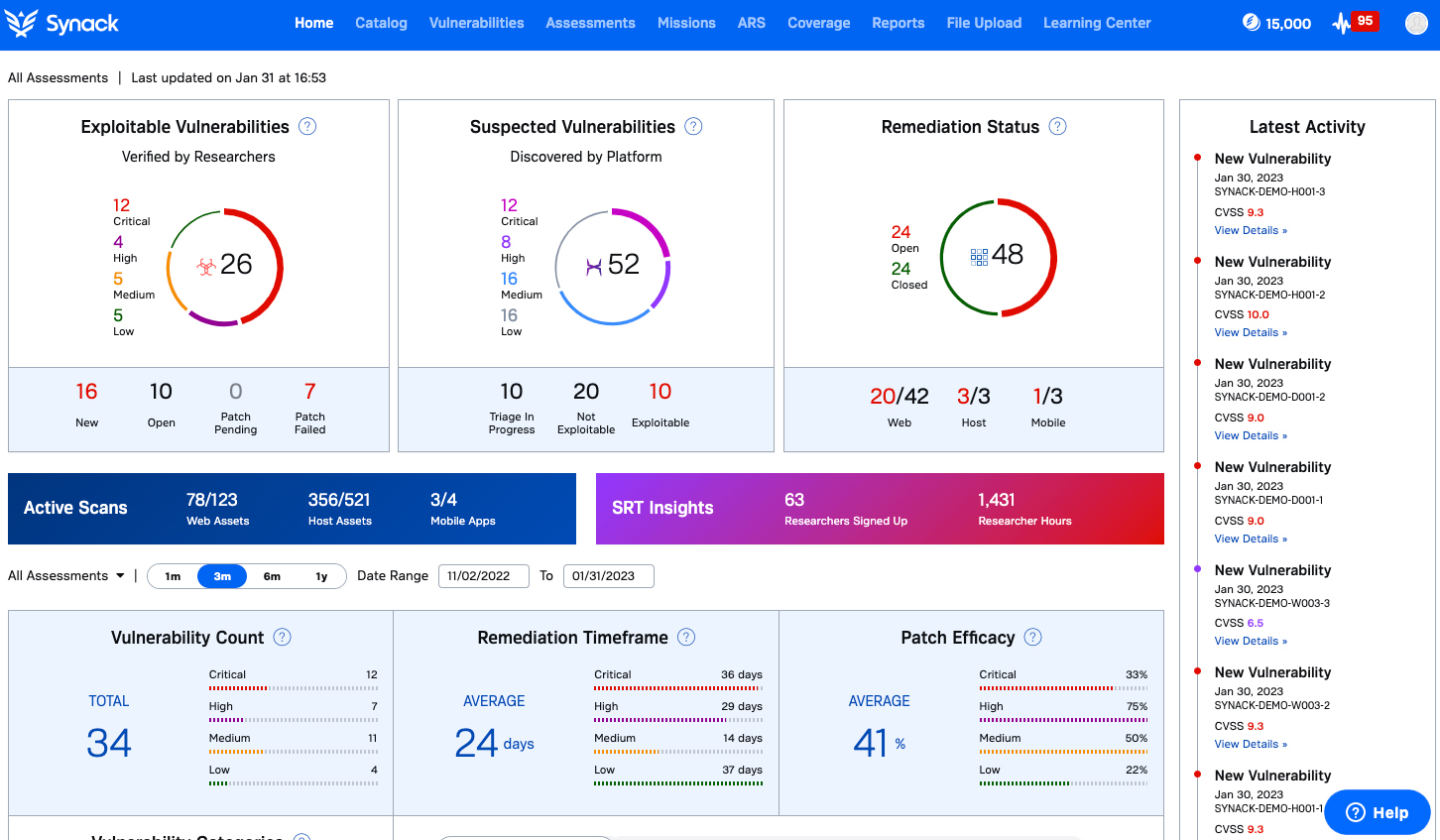Click the 15,000 coin balance text
1440x840 pixels.
(1288, 23)
